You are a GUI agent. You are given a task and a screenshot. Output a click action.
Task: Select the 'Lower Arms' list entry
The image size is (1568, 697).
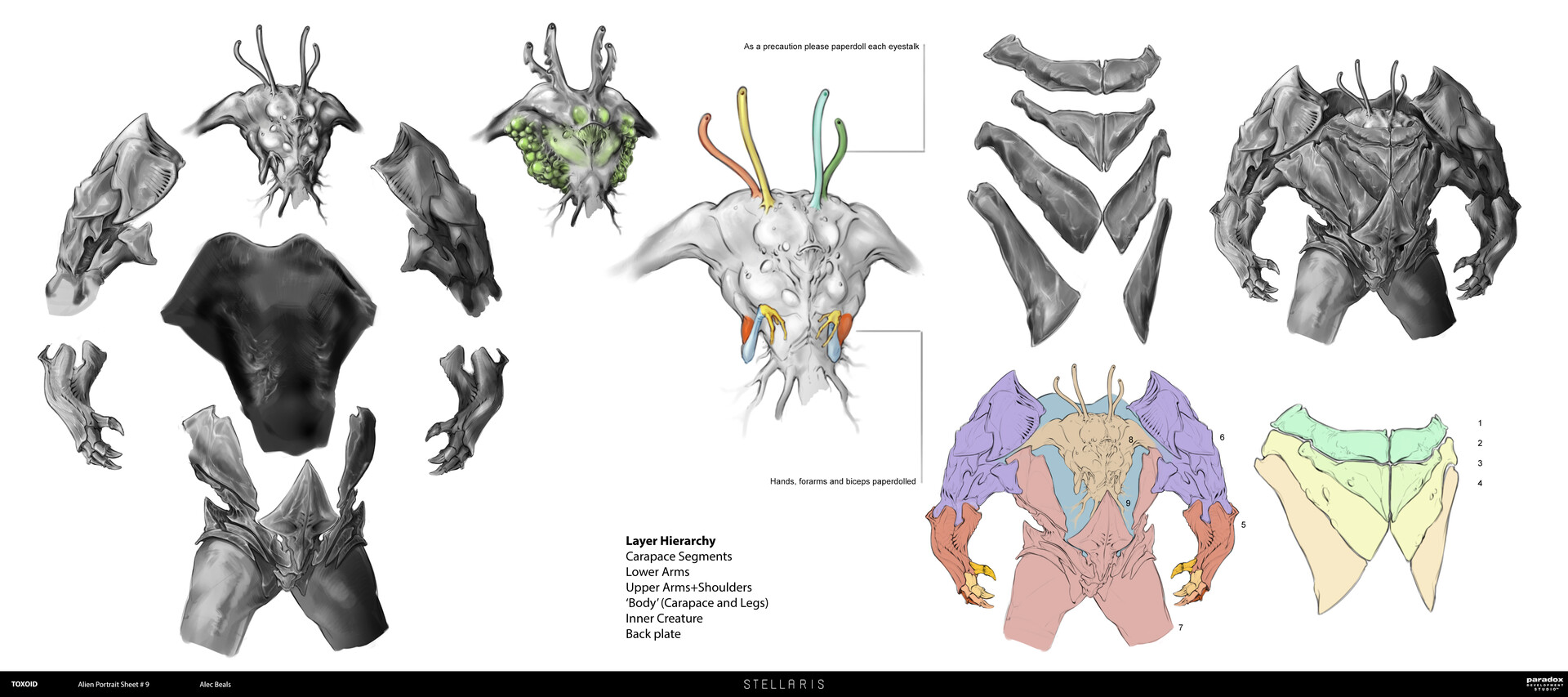[x=657, y=572]
